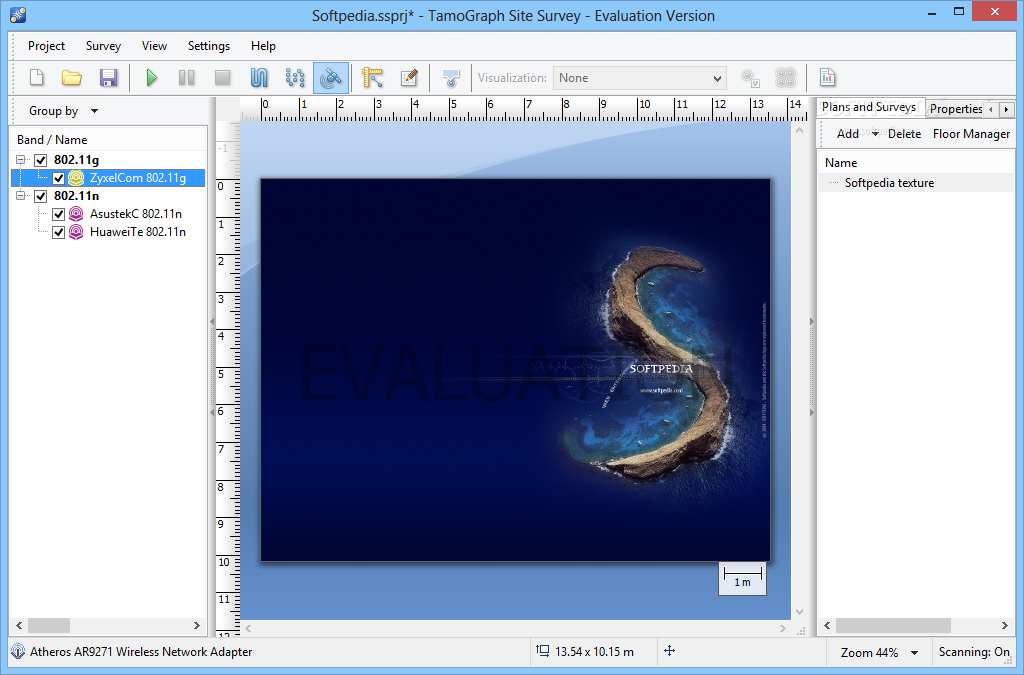This screenshot has height=675, width=1024.
Task: Collapse the 802.11g tree group
Action: pyautogui.click(x=21, y=160)
